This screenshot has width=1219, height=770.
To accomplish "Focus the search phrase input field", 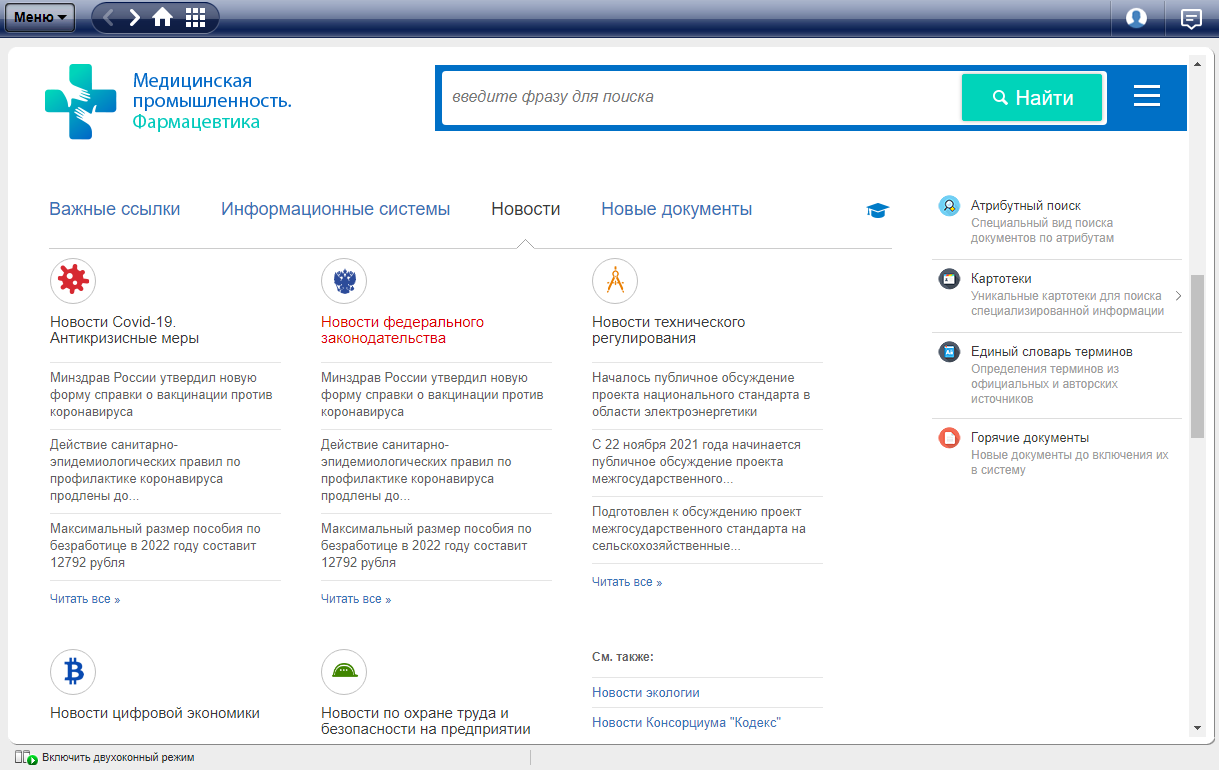I will (700, 97).
